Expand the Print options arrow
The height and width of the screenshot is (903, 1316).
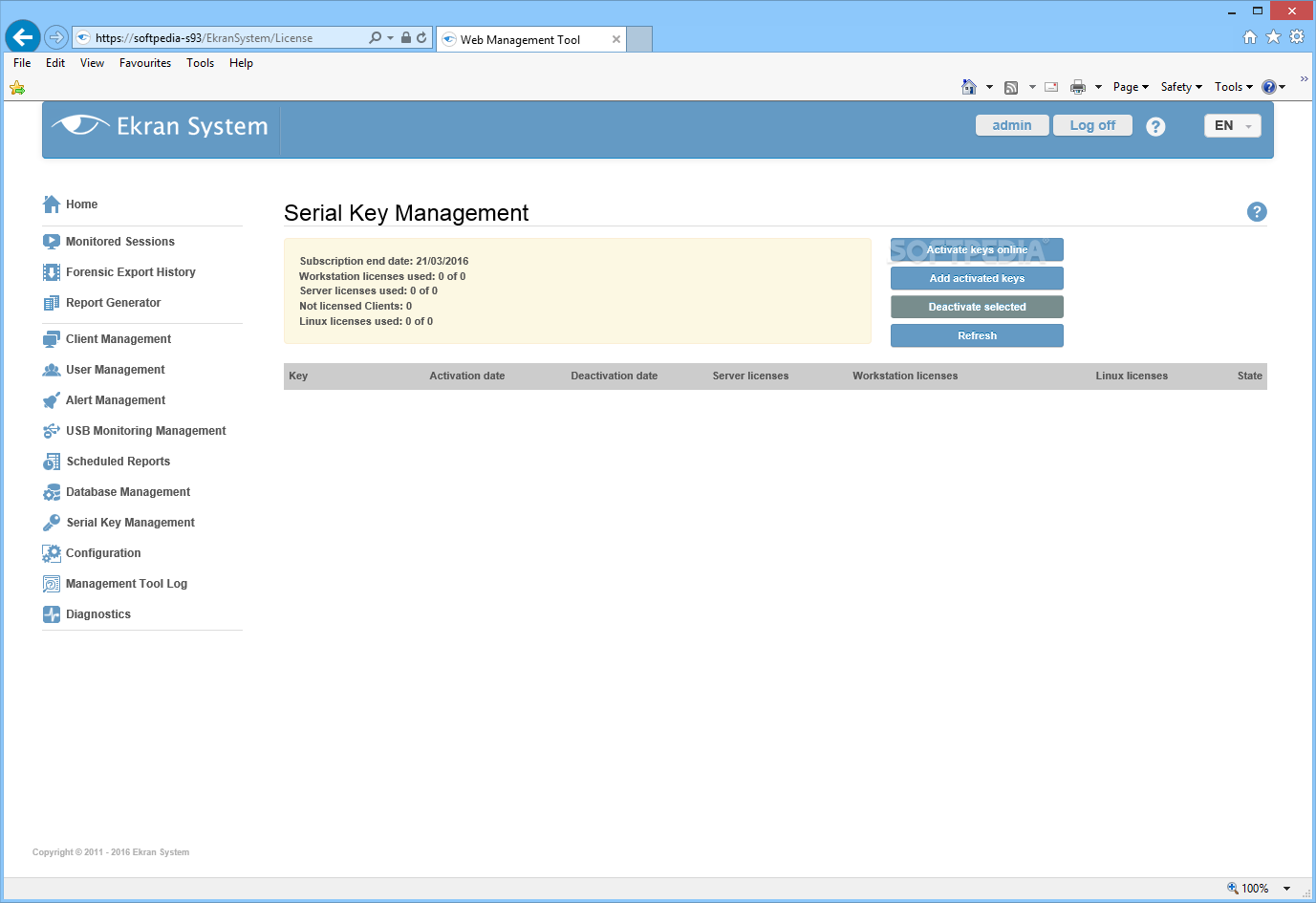pos(1098,87)
